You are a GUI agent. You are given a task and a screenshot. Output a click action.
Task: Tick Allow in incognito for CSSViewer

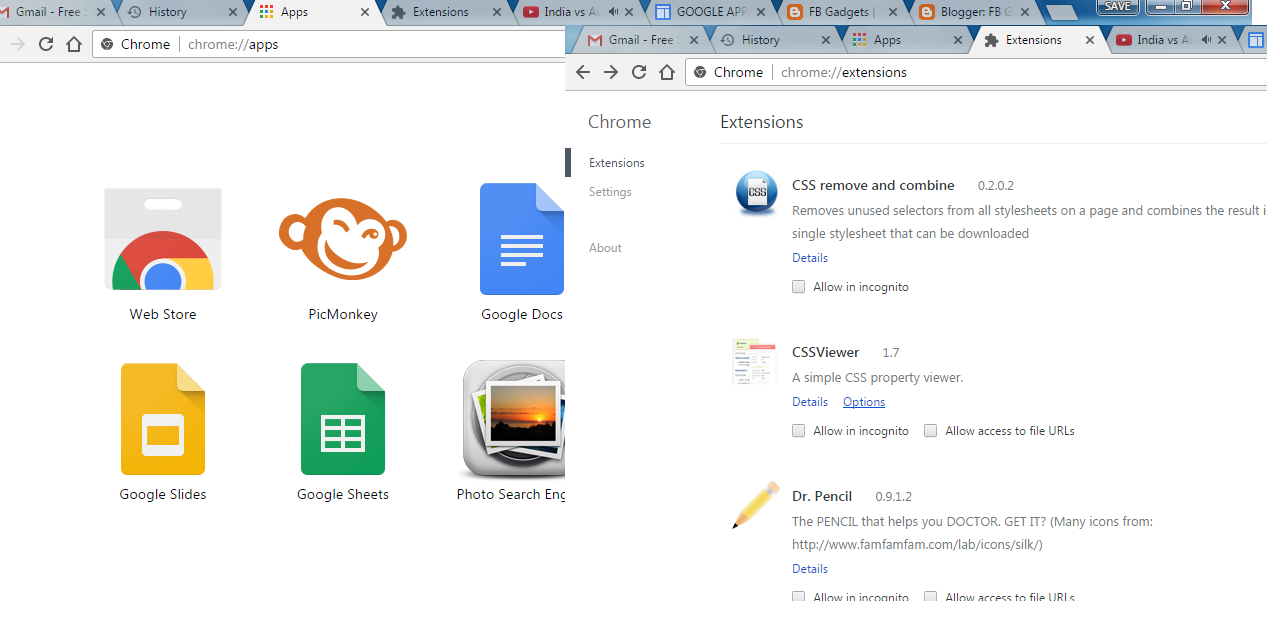799,431
